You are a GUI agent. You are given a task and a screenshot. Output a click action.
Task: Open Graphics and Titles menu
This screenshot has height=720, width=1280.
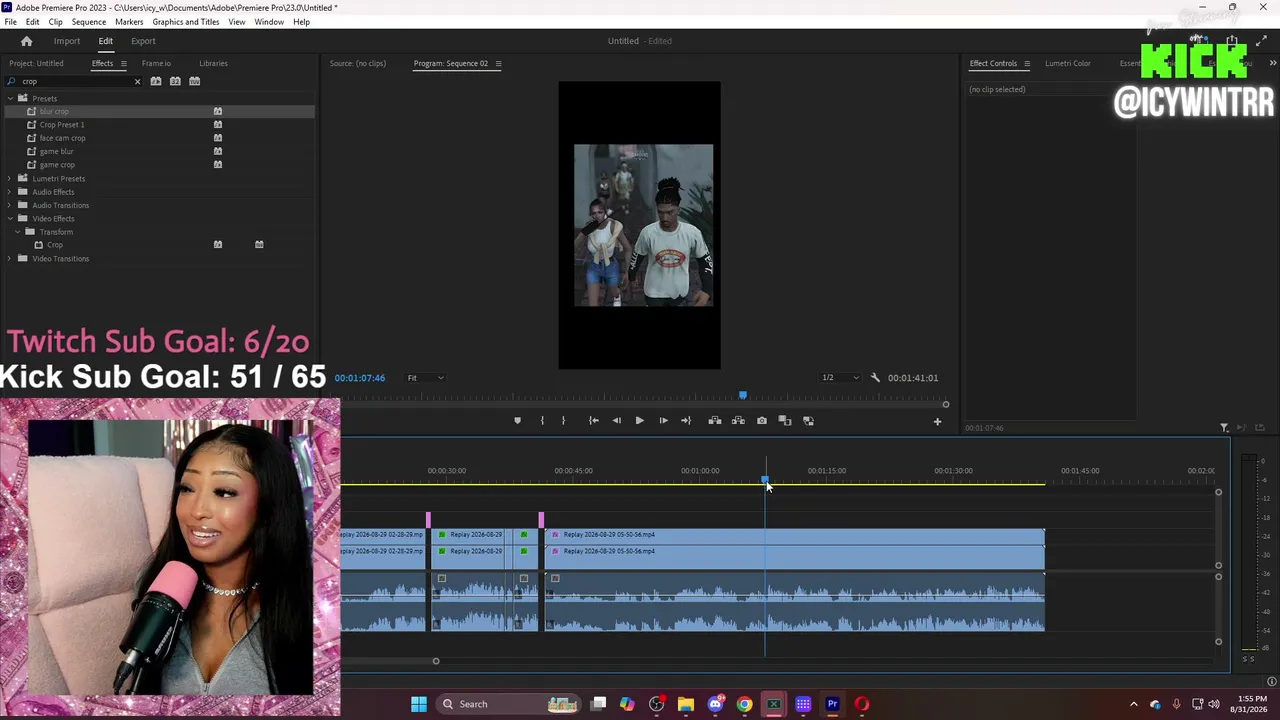point(186,22)
